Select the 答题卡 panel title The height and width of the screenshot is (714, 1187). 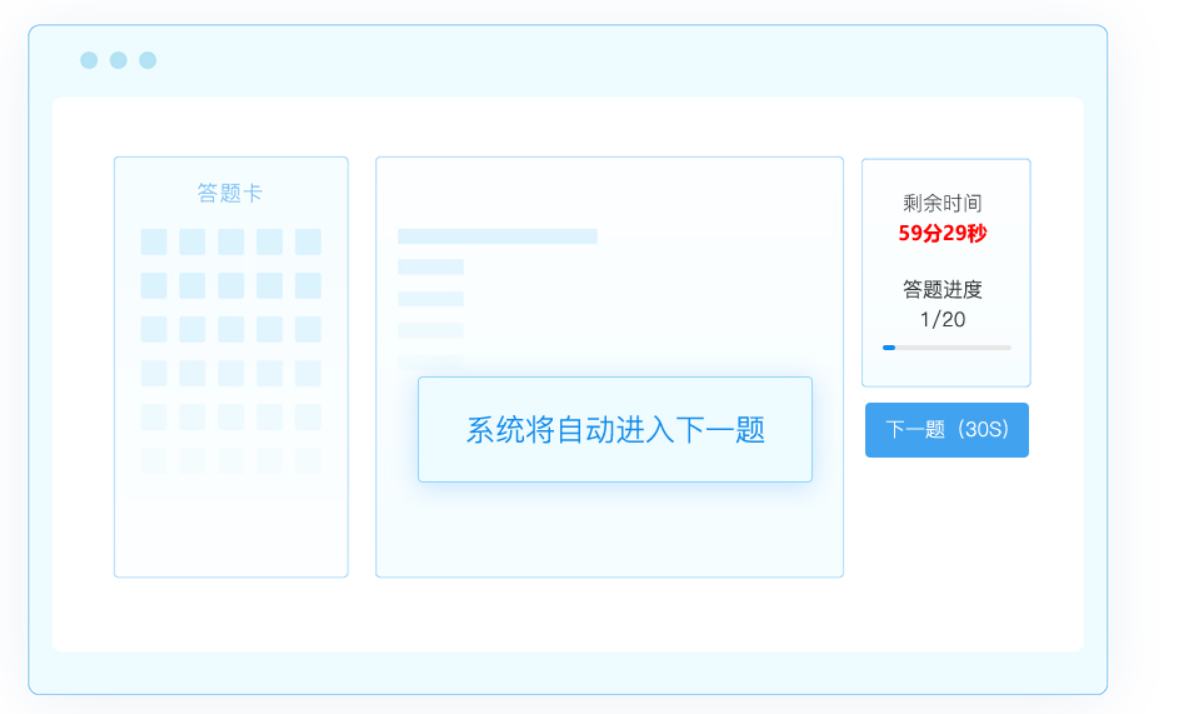pyautogui.click(x=230, y=193)
